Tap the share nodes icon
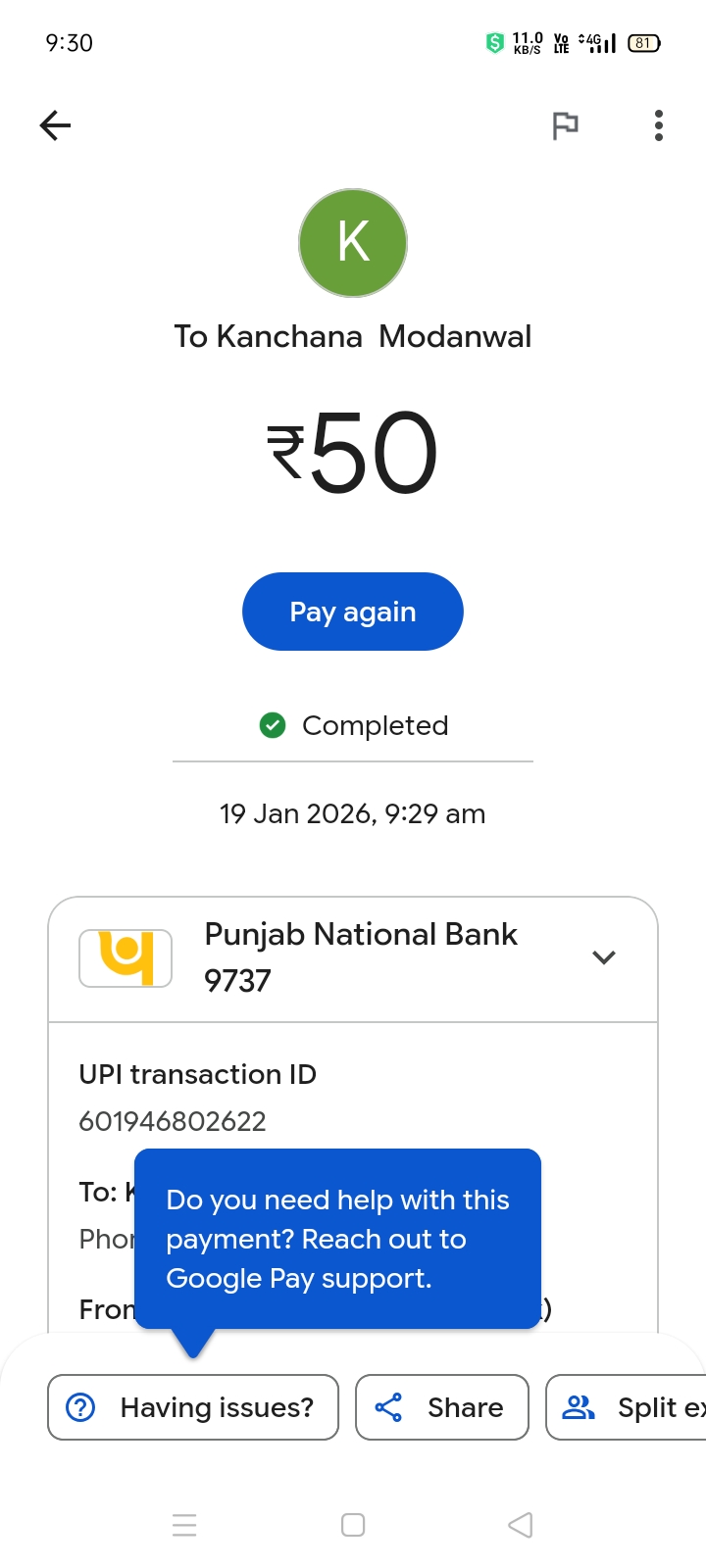706x1568 pixels. [389, 1407]
